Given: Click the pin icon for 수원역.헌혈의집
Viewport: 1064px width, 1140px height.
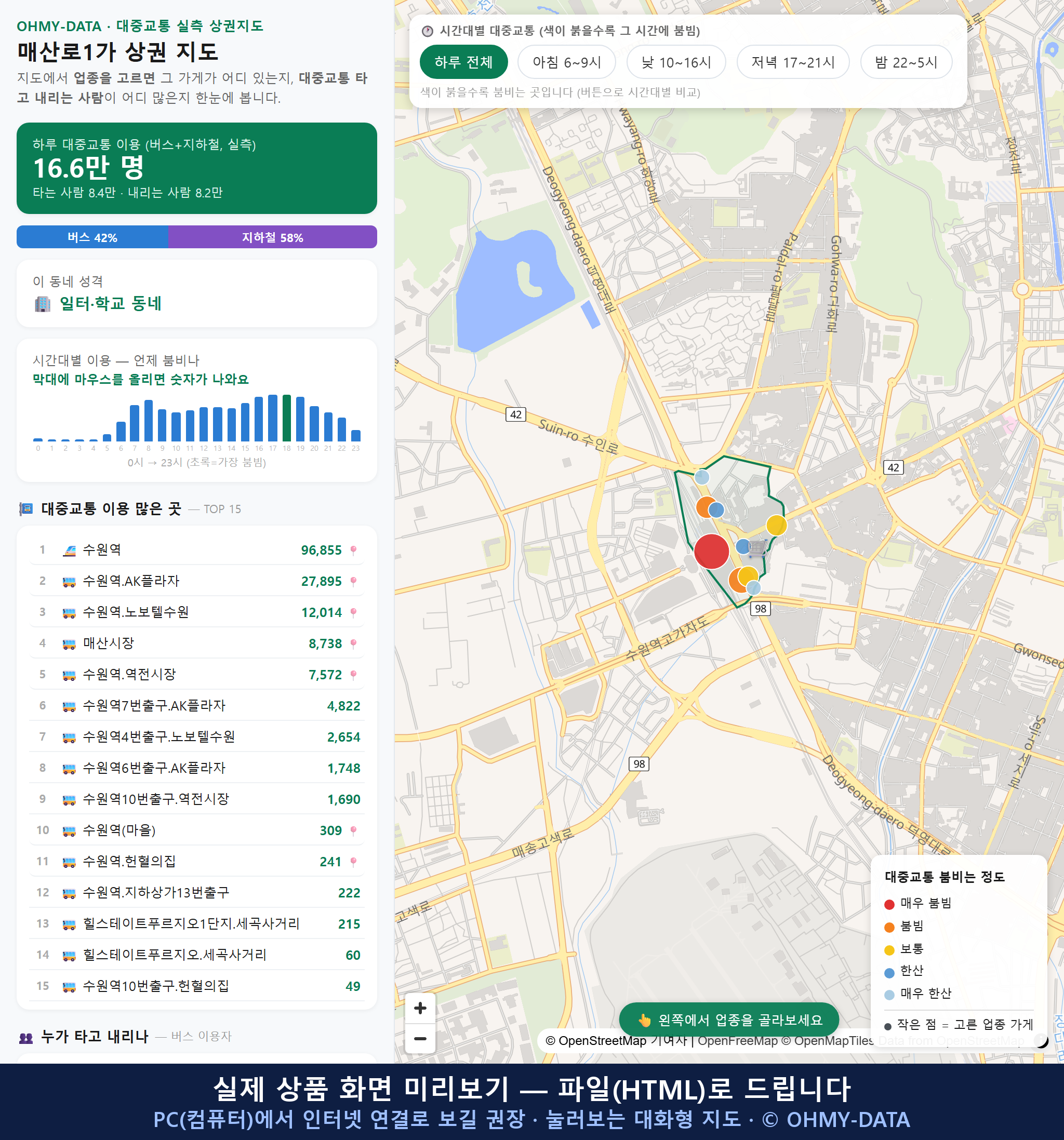Looking at the screenshot, I should coord(353,862).
